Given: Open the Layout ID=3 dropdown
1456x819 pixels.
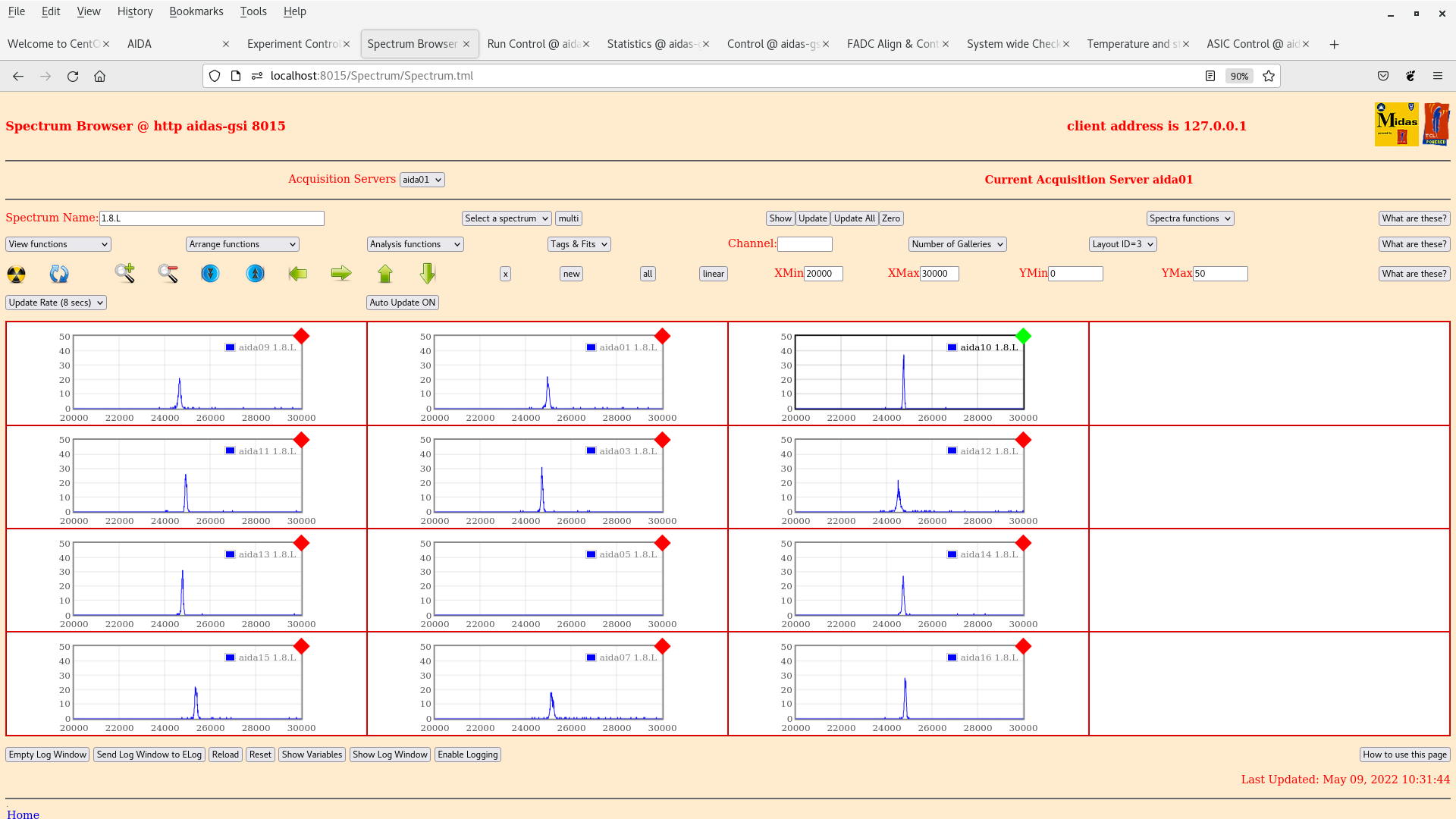Looking at the screenshot, I should click(x=1123, y=244).
